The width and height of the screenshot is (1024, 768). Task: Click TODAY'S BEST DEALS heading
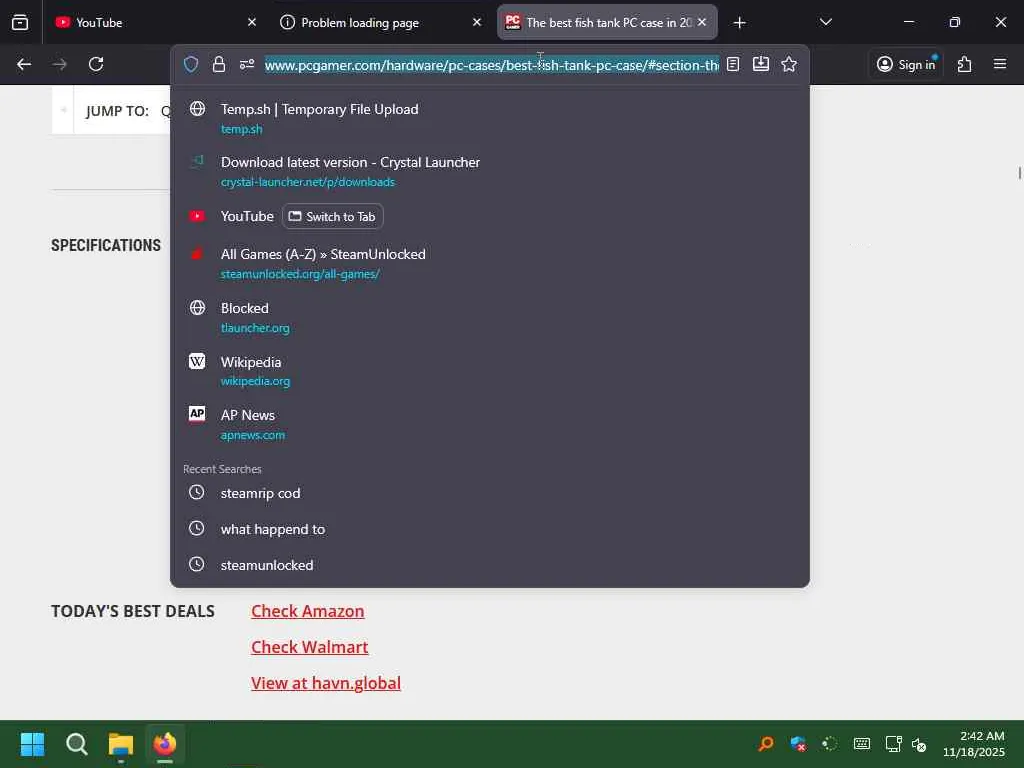(x=133, y=611)
